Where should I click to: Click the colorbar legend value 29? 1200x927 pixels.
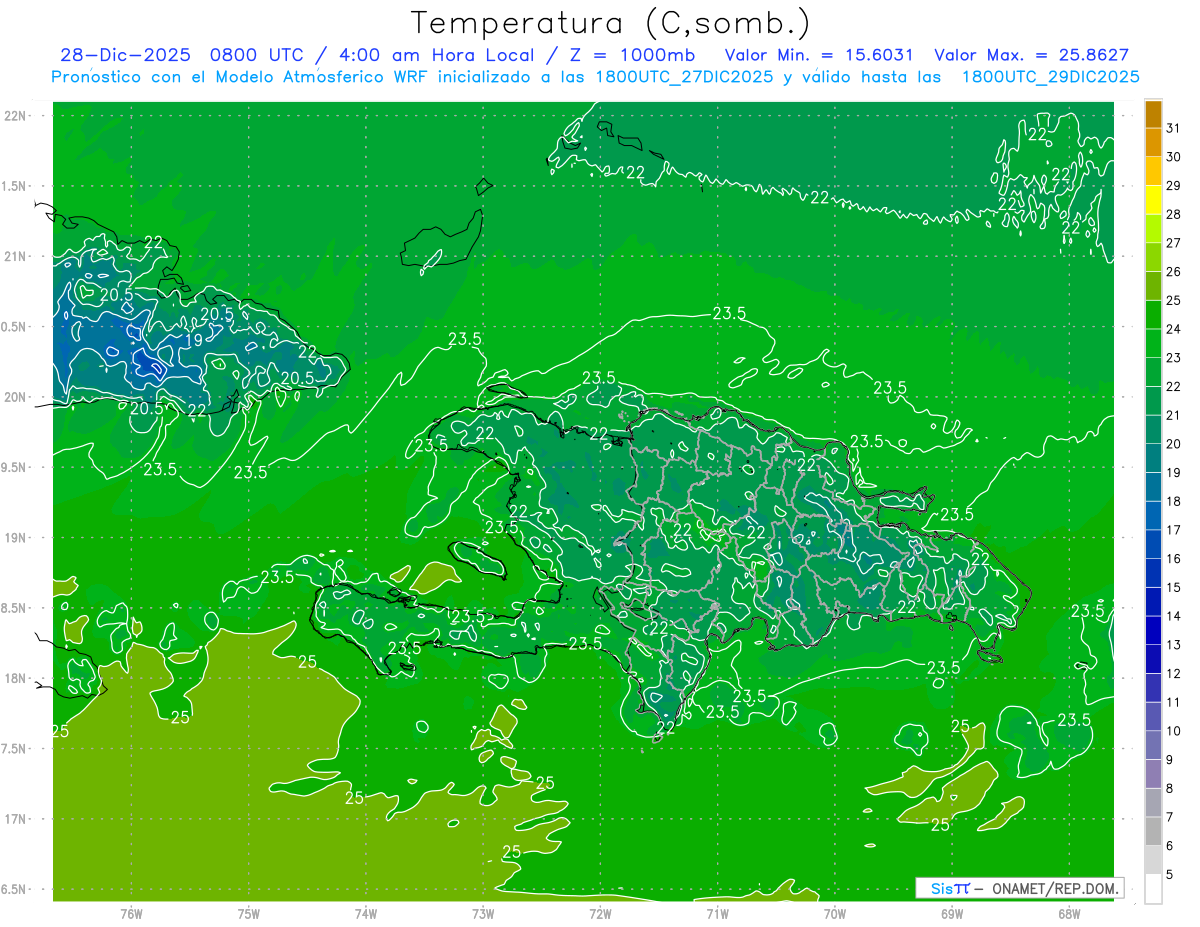1173,185
